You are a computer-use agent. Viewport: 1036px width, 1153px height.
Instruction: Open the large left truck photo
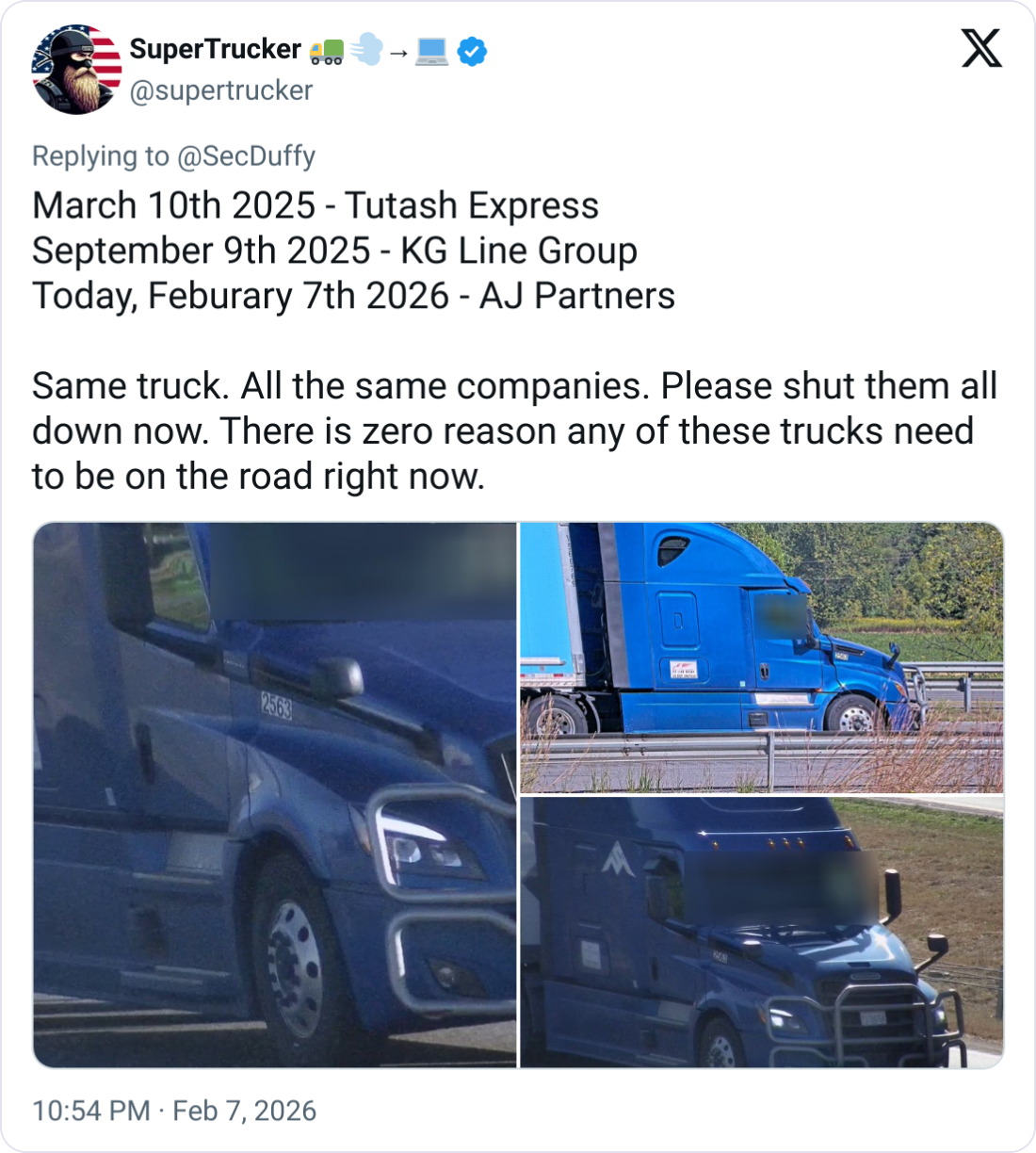tap(274, 794)
